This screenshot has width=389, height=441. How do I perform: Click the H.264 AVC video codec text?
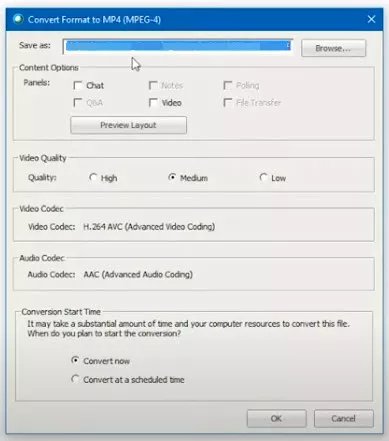[x=149, y=227]
